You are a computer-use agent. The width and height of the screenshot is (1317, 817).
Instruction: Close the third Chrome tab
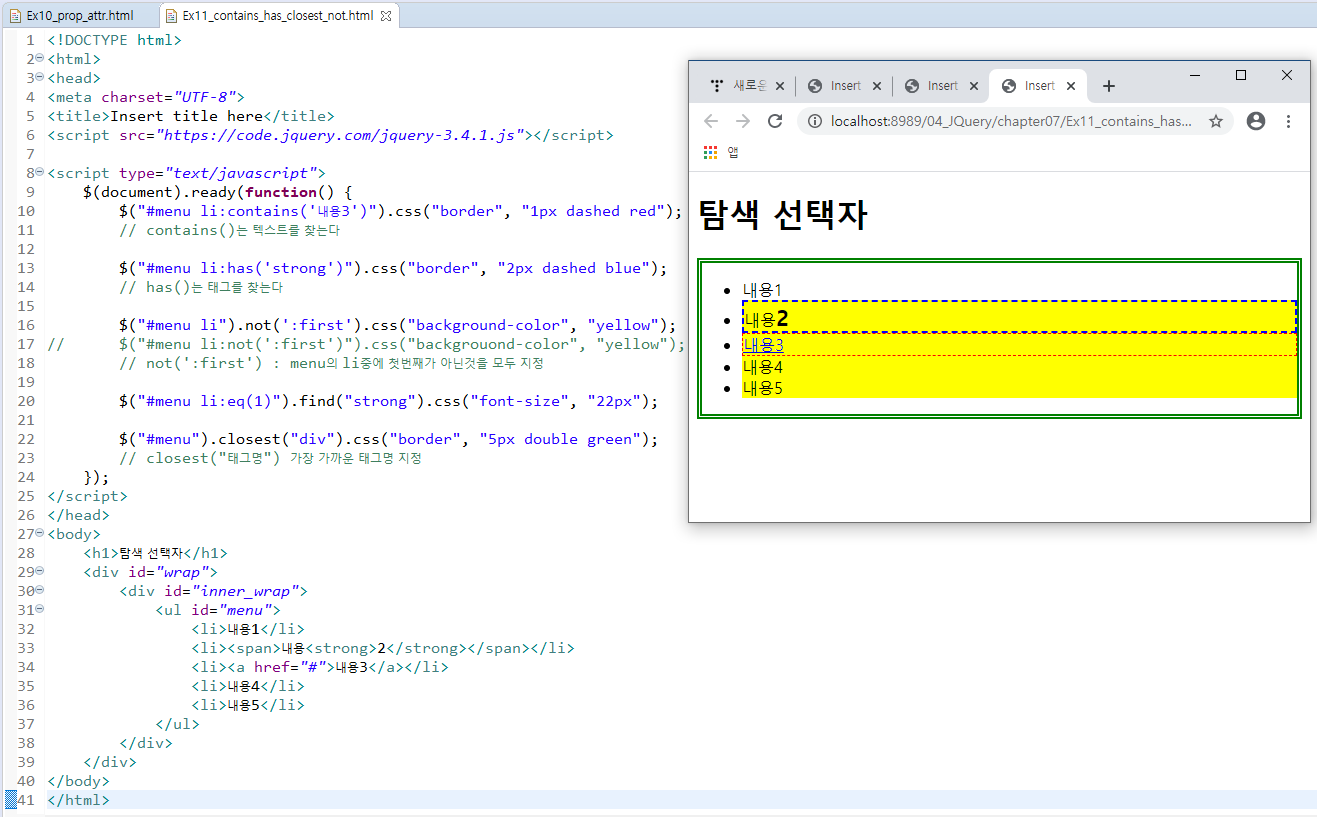[974, 86]
